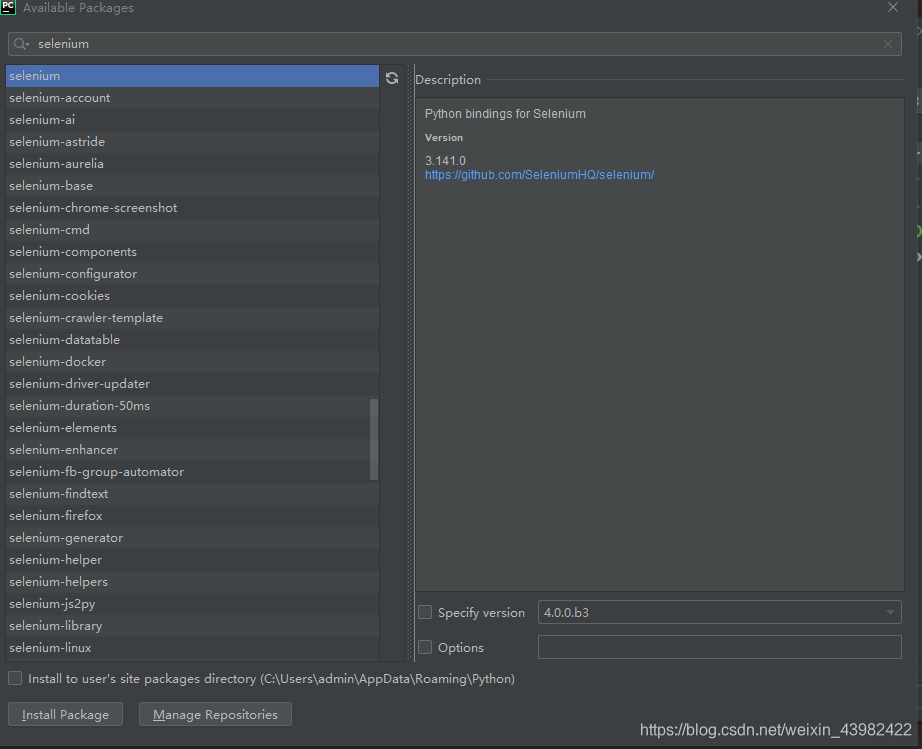Select selenium-account in the list

(x=192, y=98)
